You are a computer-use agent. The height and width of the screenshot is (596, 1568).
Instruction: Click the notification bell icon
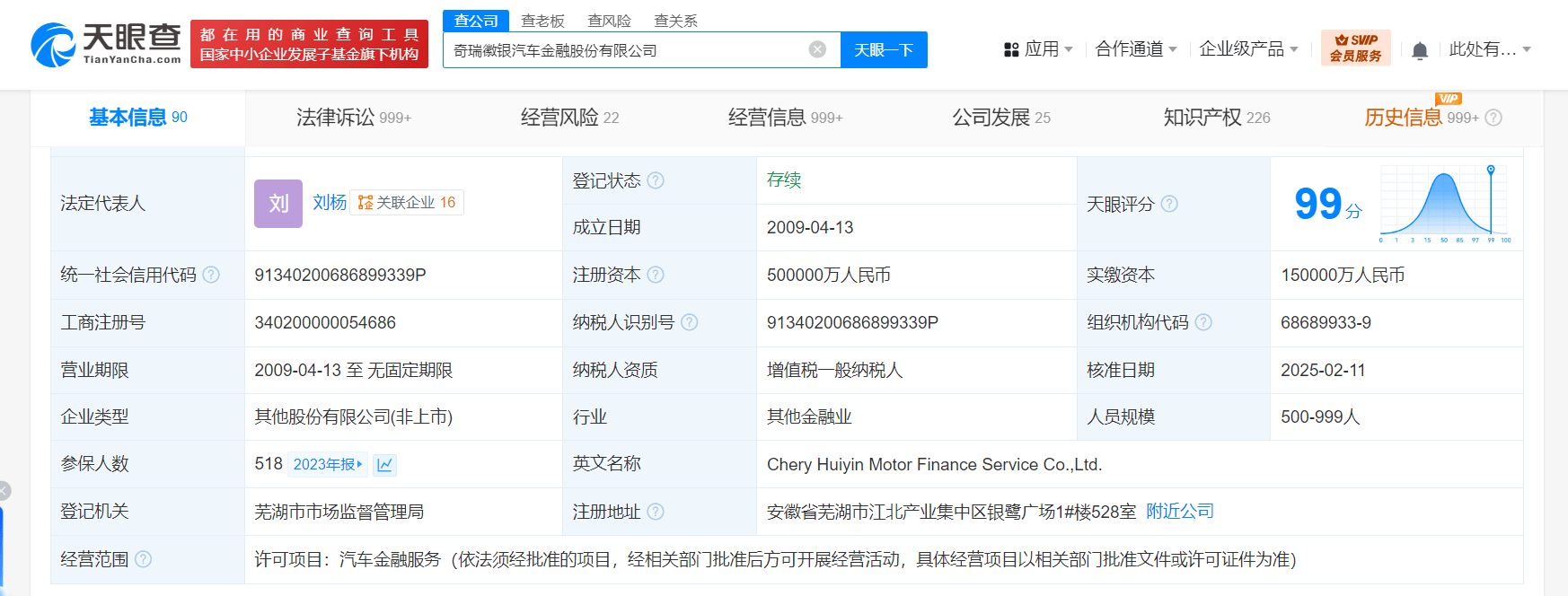[1420, 50]
